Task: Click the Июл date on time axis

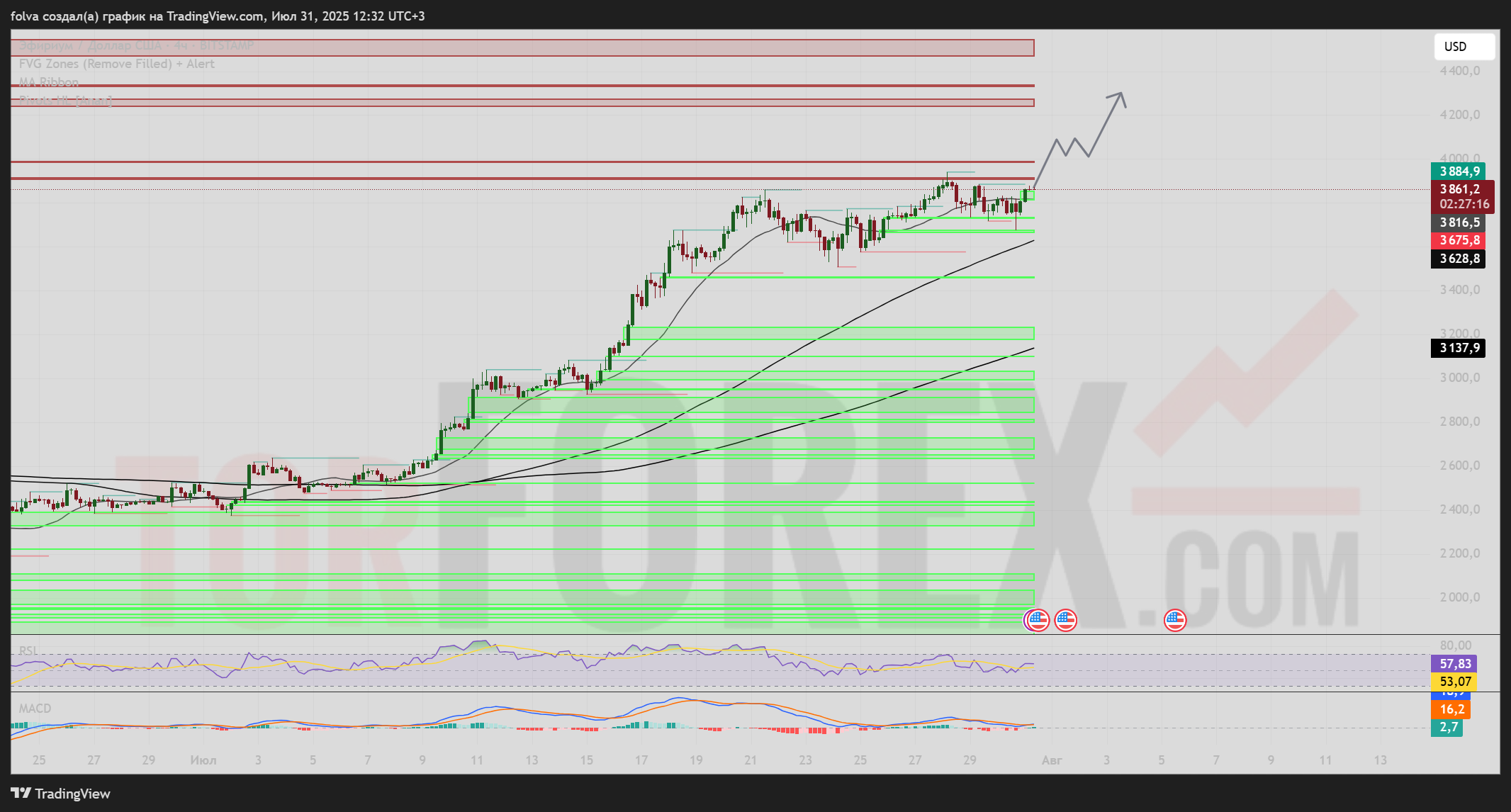Action: point(203,760)
